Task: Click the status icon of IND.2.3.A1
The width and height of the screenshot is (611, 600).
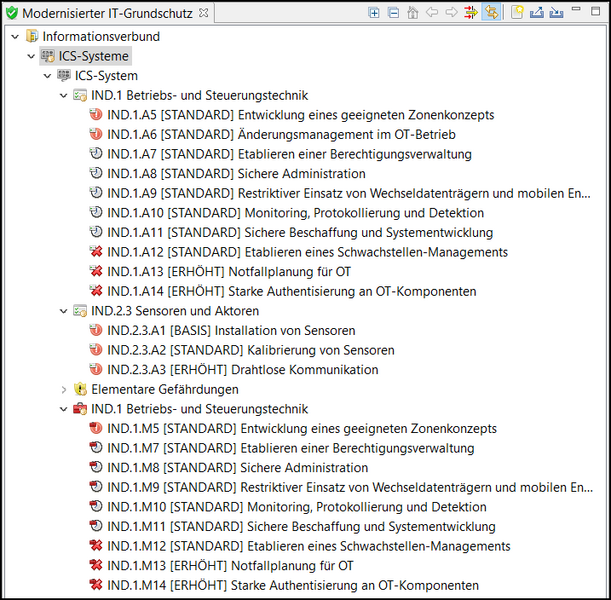Action: point(96,330)
